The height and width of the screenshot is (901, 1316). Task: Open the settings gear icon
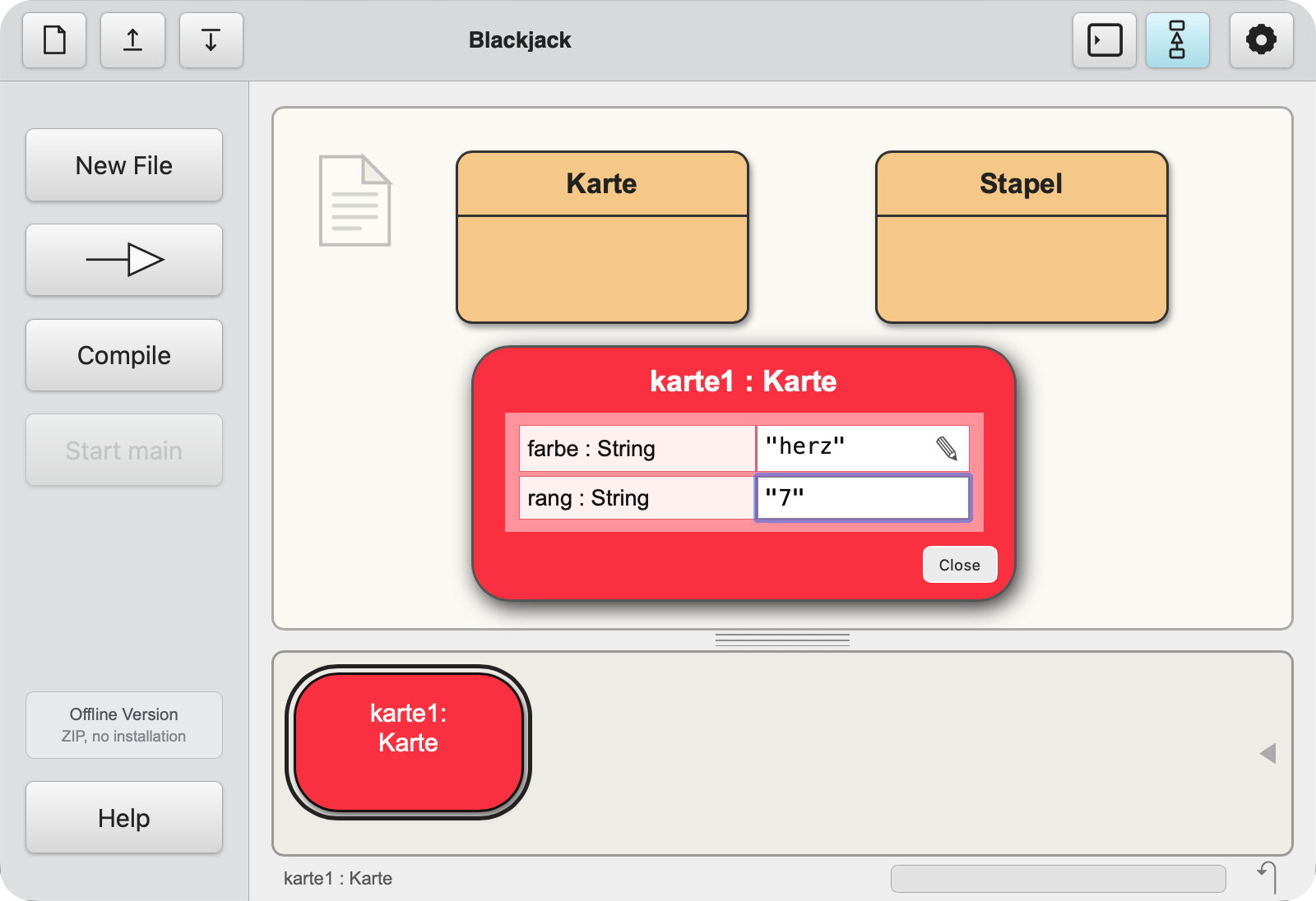point(1261,39)
